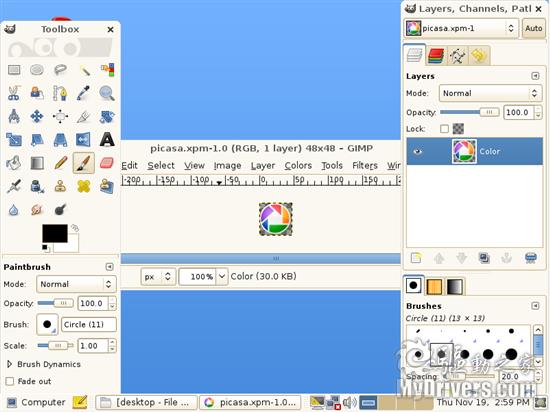Open the picasa.xpm-1.0 taskbar window
The image size is (550, 412).
pos(250,402)
